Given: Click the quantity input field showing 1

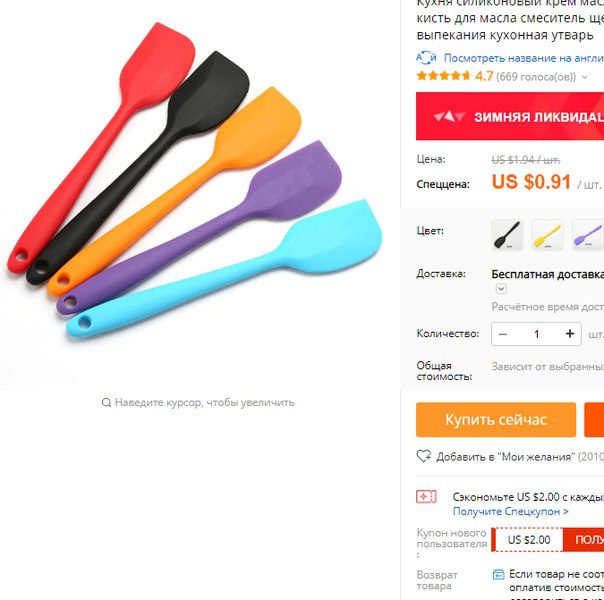Looking at the screenshot, I should [537, 334].
